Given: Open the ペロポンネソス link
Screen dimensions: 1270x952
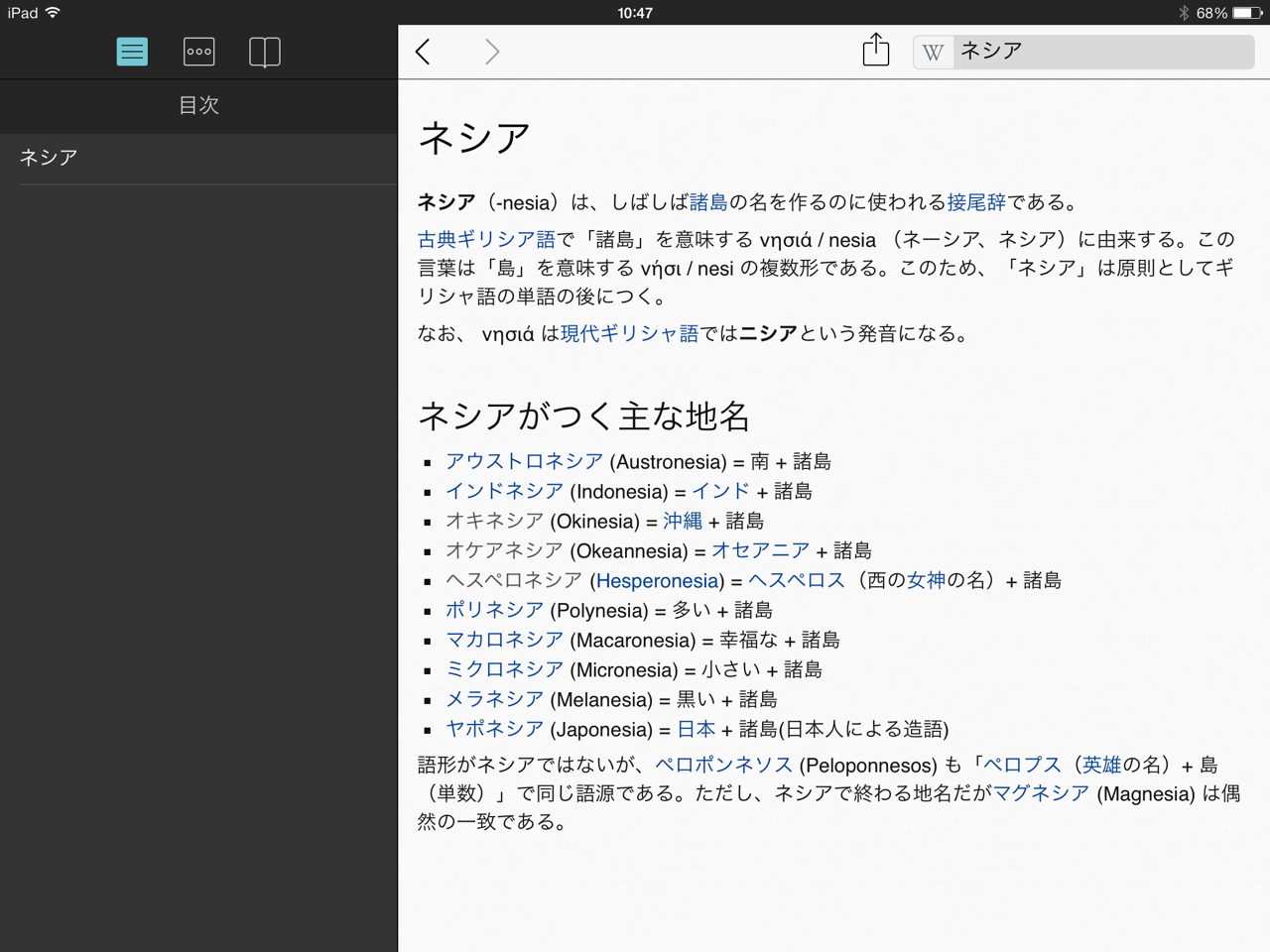Looking at the screenshot, I should (723, 765).
